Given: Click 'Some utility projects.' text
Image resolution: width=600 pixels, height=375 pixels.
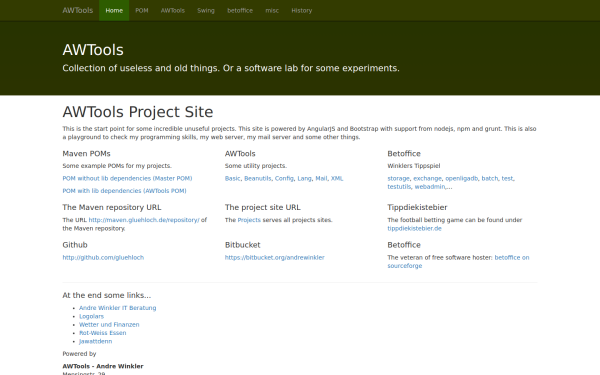Looking at the screenshot, I should coord(256,166).
